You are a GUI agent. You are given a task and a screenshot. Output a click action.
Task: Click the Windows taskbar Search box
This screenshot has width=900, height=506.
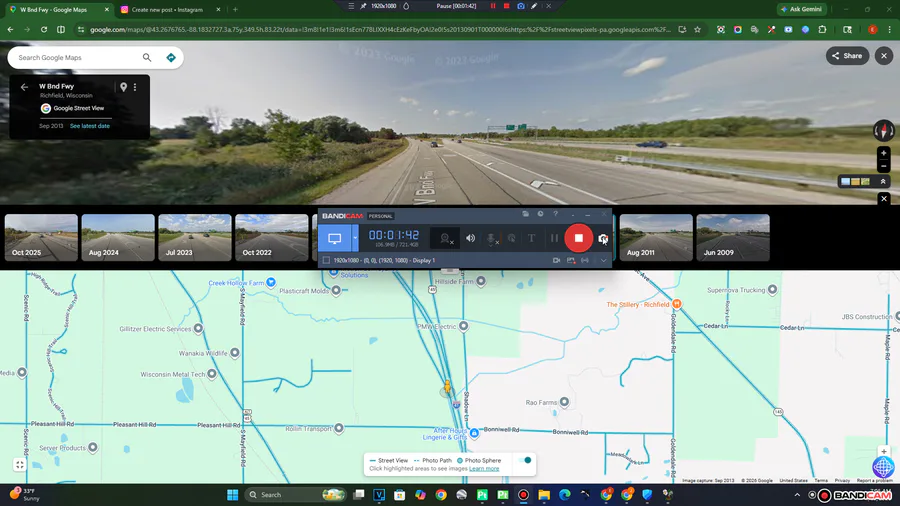(296, 495)
